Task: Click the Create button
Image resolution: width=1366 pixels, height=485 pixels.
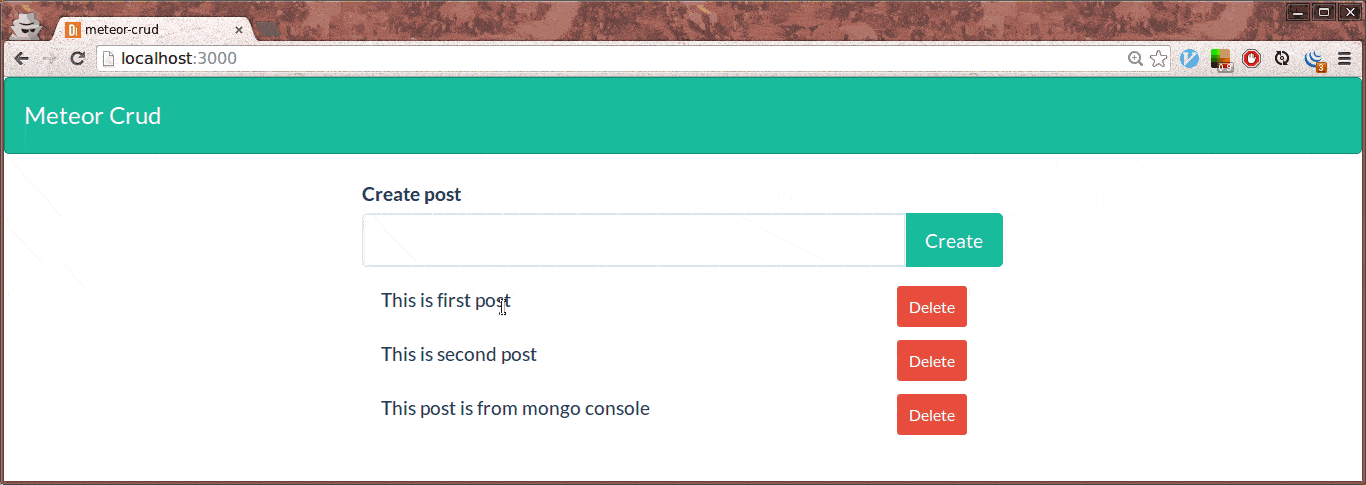Action: tap(954, 240)
